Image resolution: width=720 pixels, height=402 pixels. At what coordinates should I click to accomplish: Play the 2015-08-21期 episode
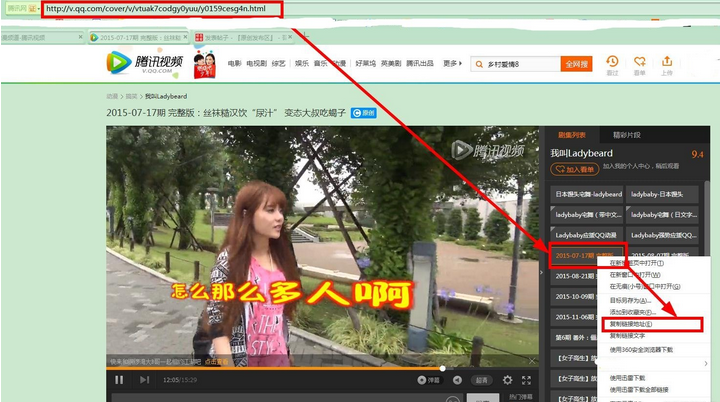click(574, 276)
